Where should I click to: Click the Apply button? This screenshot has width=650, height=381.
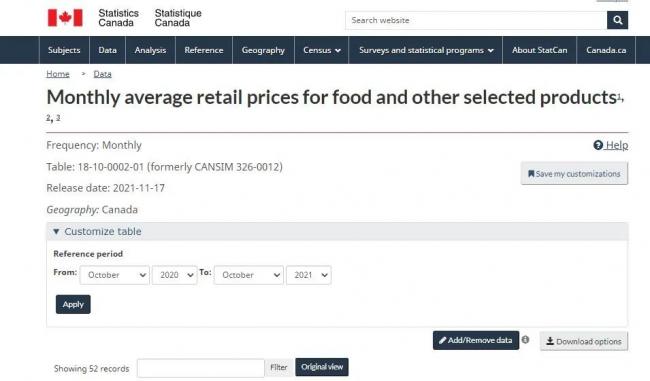click(x=73, y=304)
